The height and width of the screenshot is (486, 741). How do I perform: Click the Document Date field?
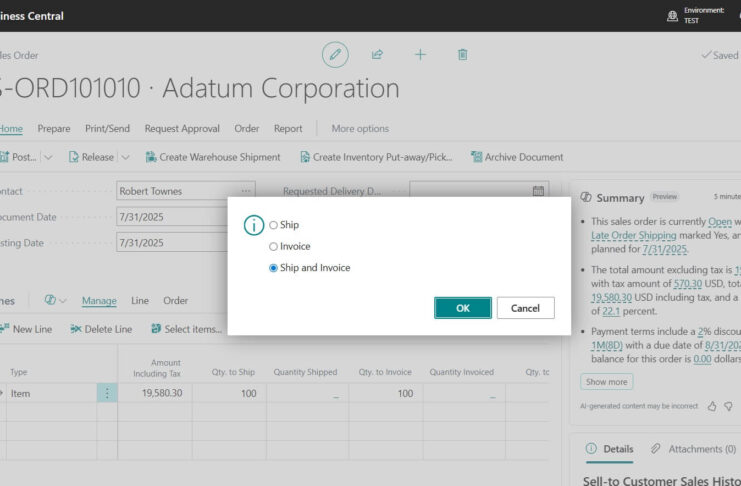pos(172,217)
